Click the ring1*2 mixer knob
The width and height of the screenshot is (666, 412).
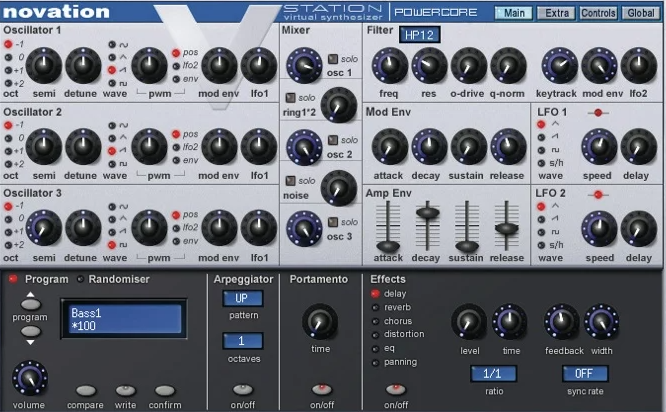tap(338, 105)
